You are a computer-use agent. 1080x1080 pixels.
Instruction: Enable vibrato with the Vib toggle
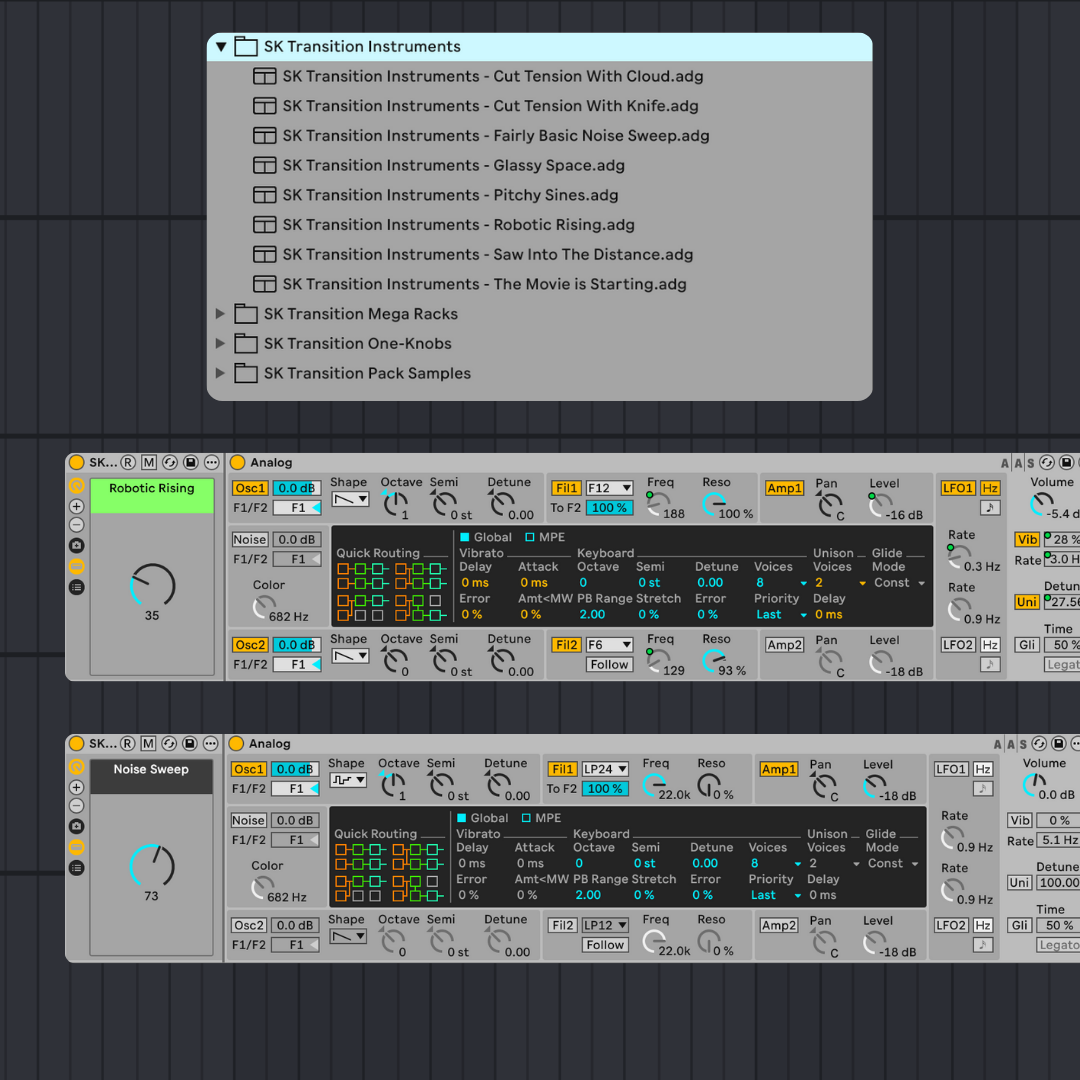(x=1021, y=819)
